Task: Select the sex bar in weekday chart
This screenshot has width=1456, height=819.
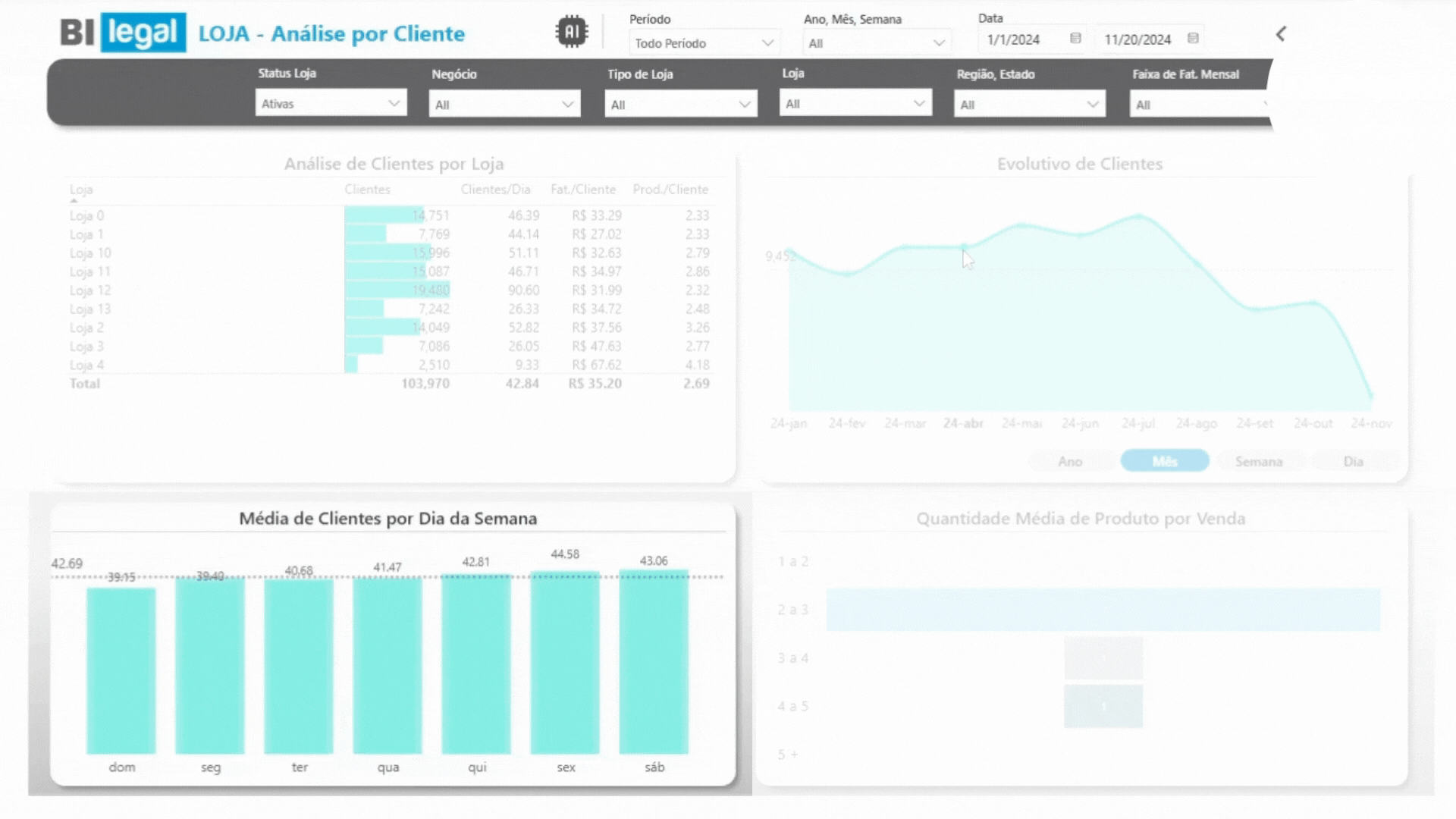Action: tap(565, 664)
